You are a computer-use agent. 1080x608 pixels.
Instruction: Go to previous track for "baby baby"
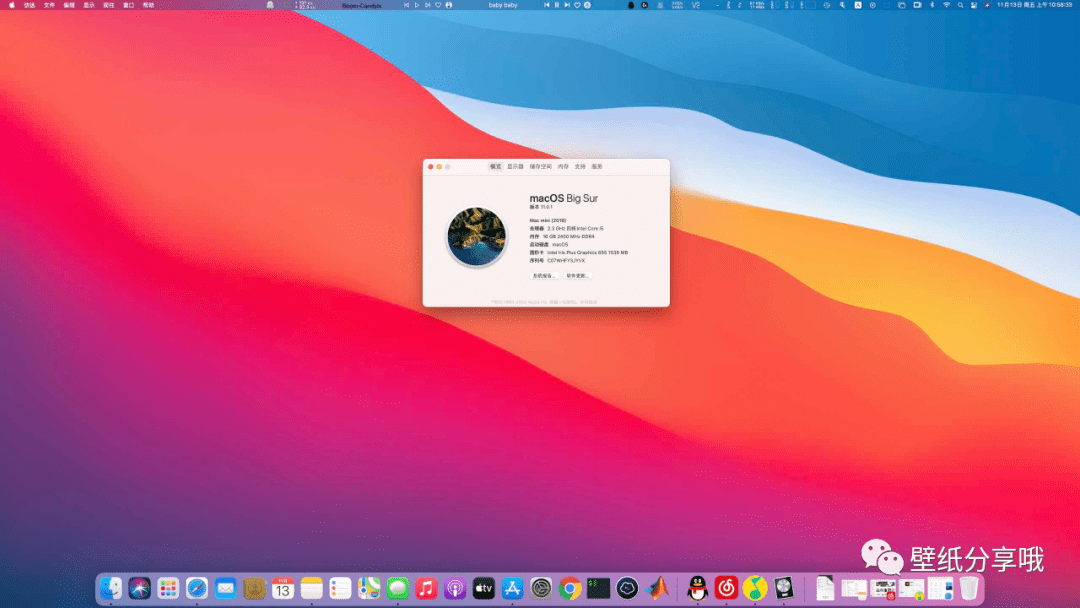tap(547, 5)
